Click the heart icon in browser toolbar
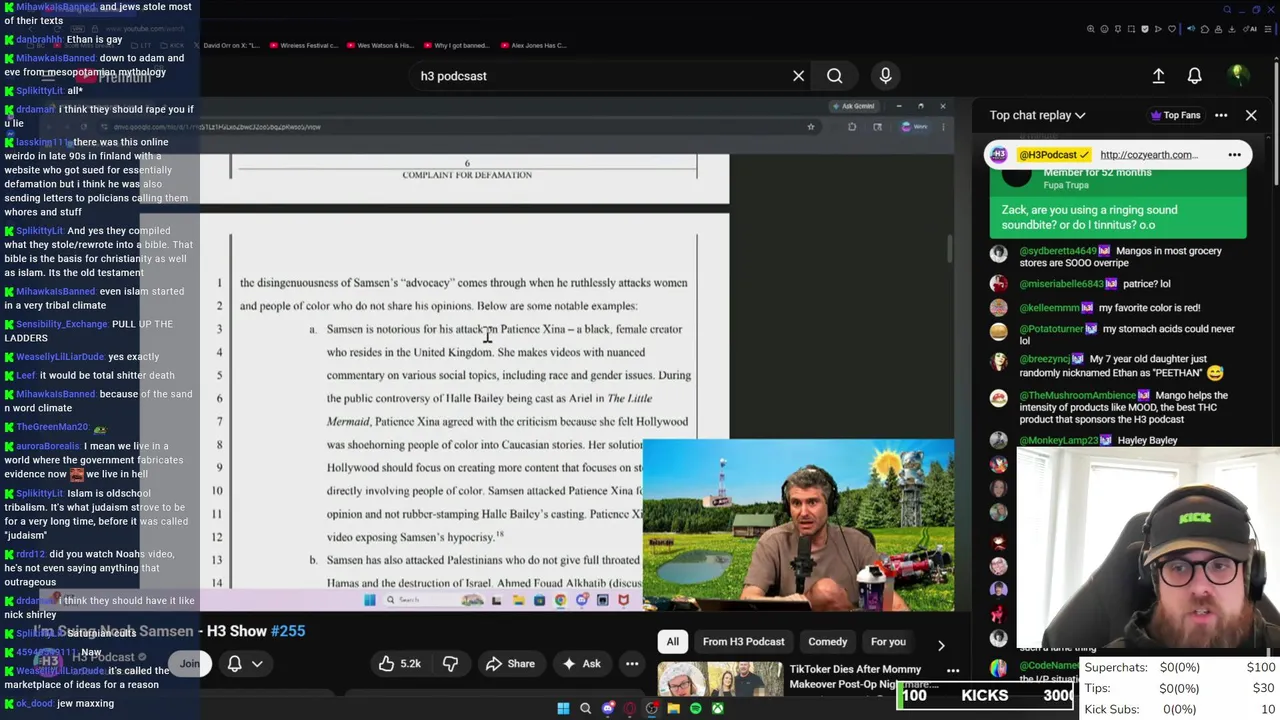The image size is (1280, 720). click(1172, 29)
